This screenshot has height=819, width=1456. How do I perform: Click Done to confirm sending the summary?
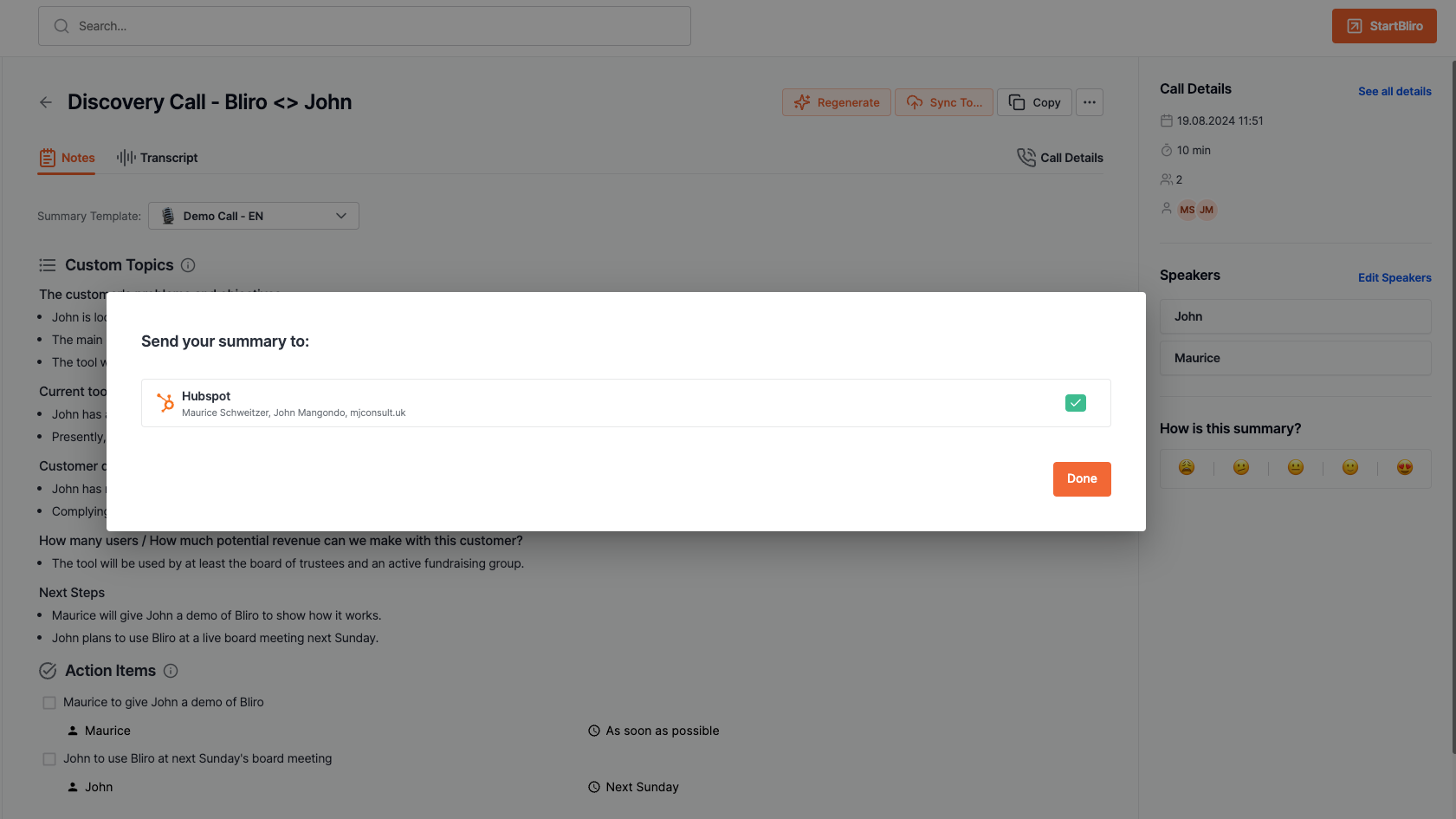[x=1082, y=479]
